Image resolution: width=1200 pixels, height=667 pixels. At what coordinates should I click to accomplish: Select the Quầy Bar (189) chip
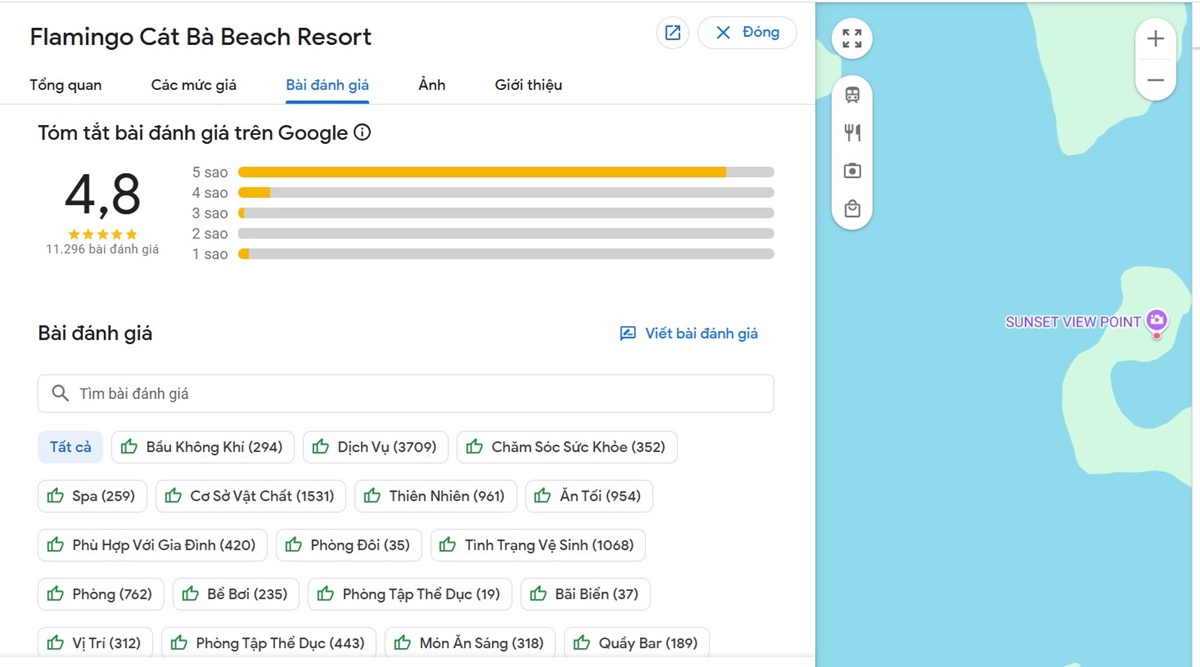637,643
